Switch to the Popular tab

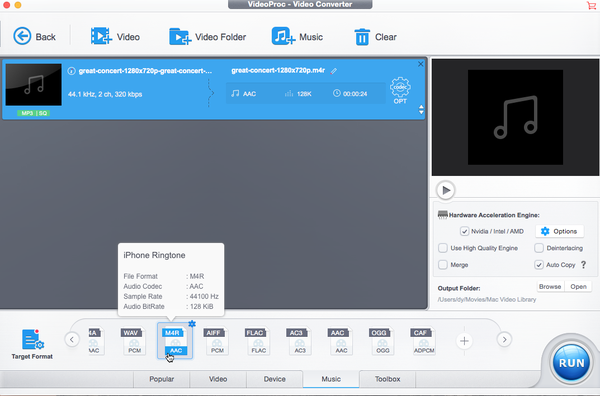pos(161,379)
